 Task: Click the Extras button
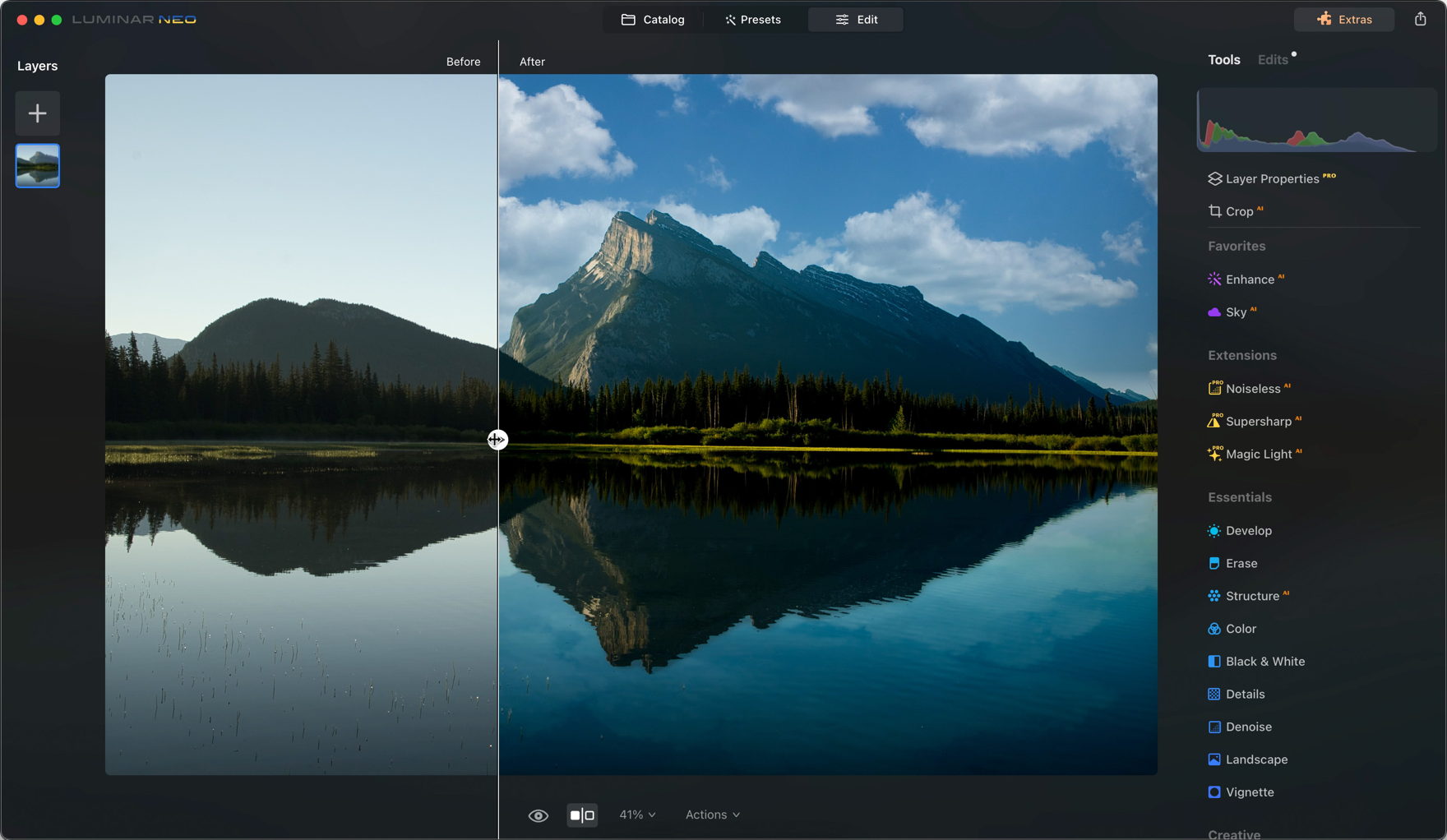[1343, 20]
